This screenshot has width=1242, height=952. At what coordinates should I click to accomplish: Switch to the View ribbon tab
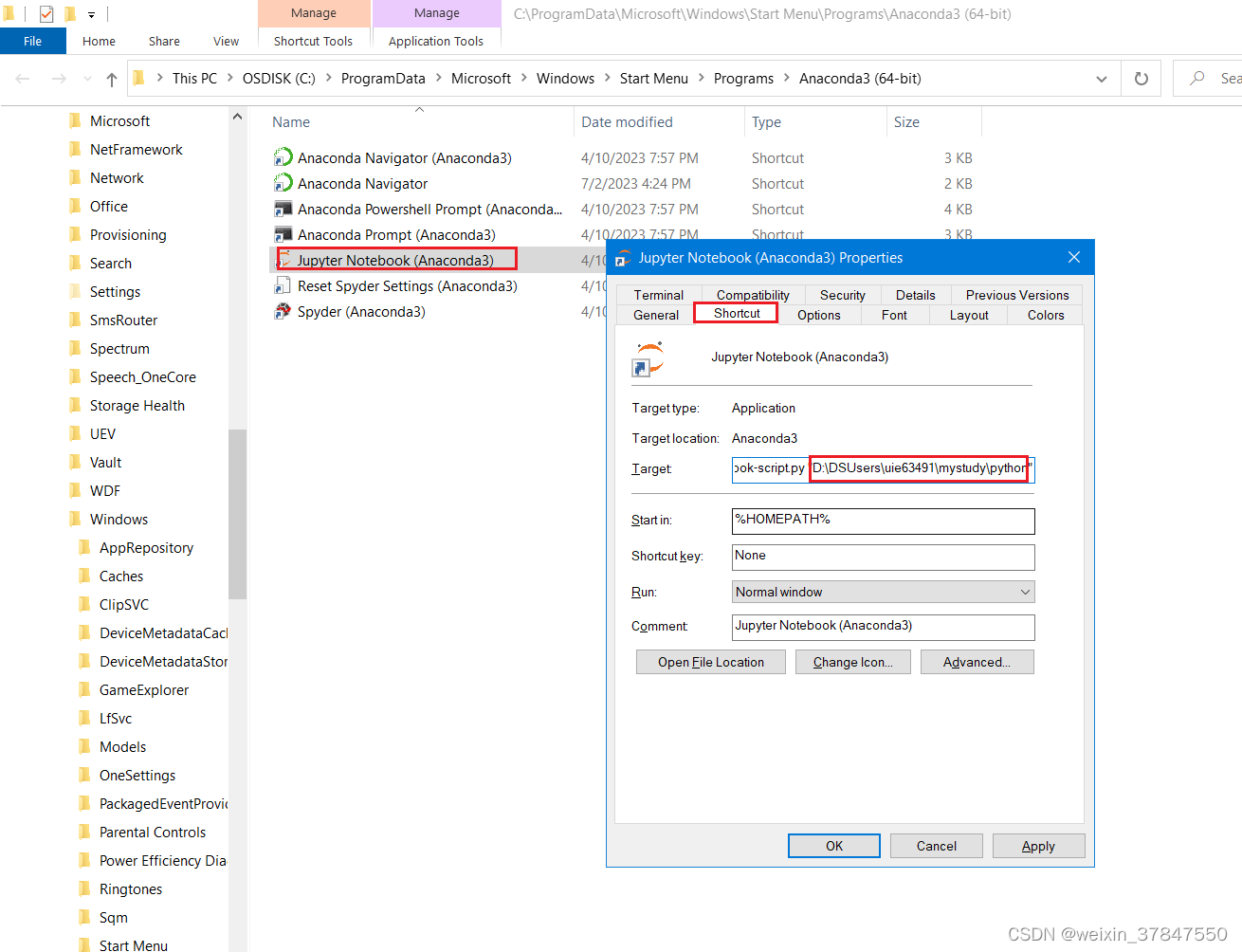226,41
